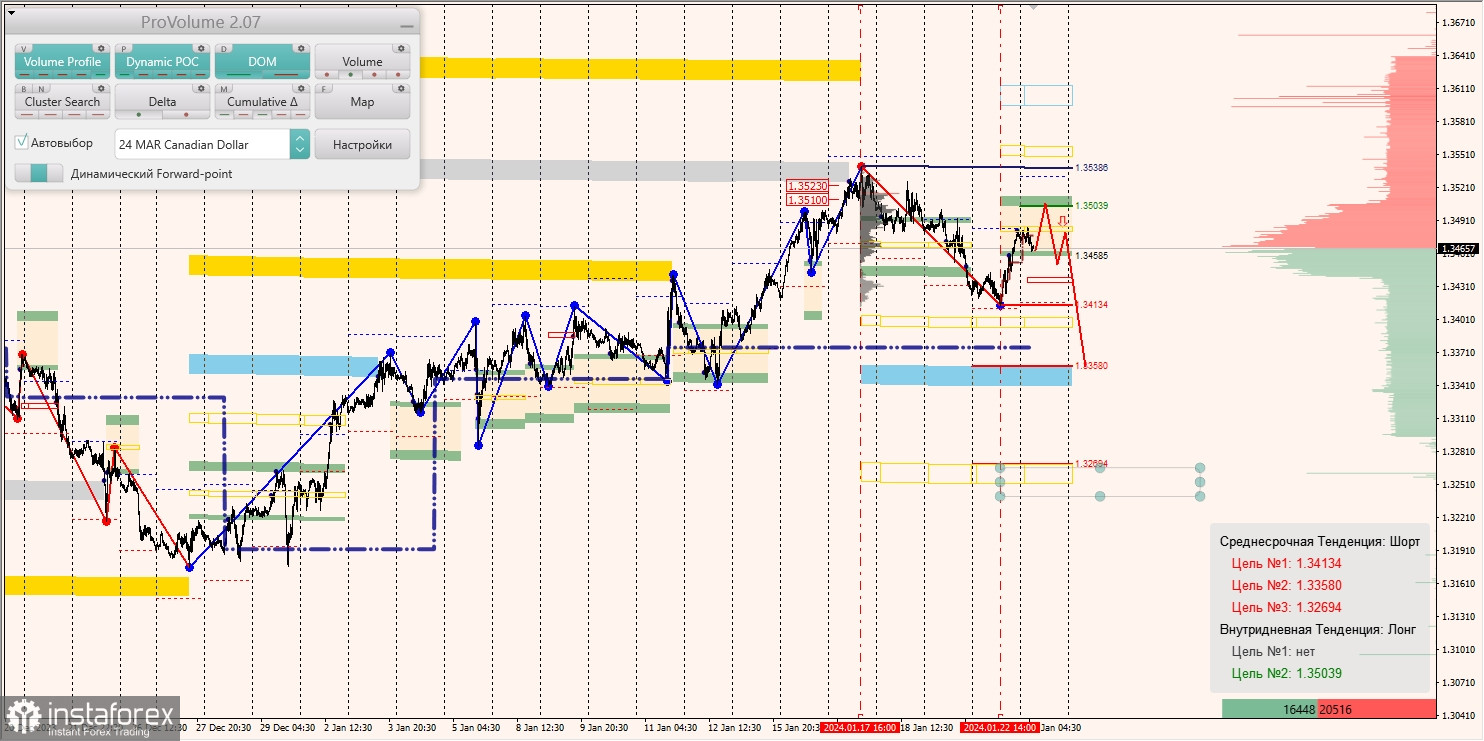Image resolution: width=1484 pixels, height=741 pixels.
Task: Open Map gear settings
Action: pos(401,88)
